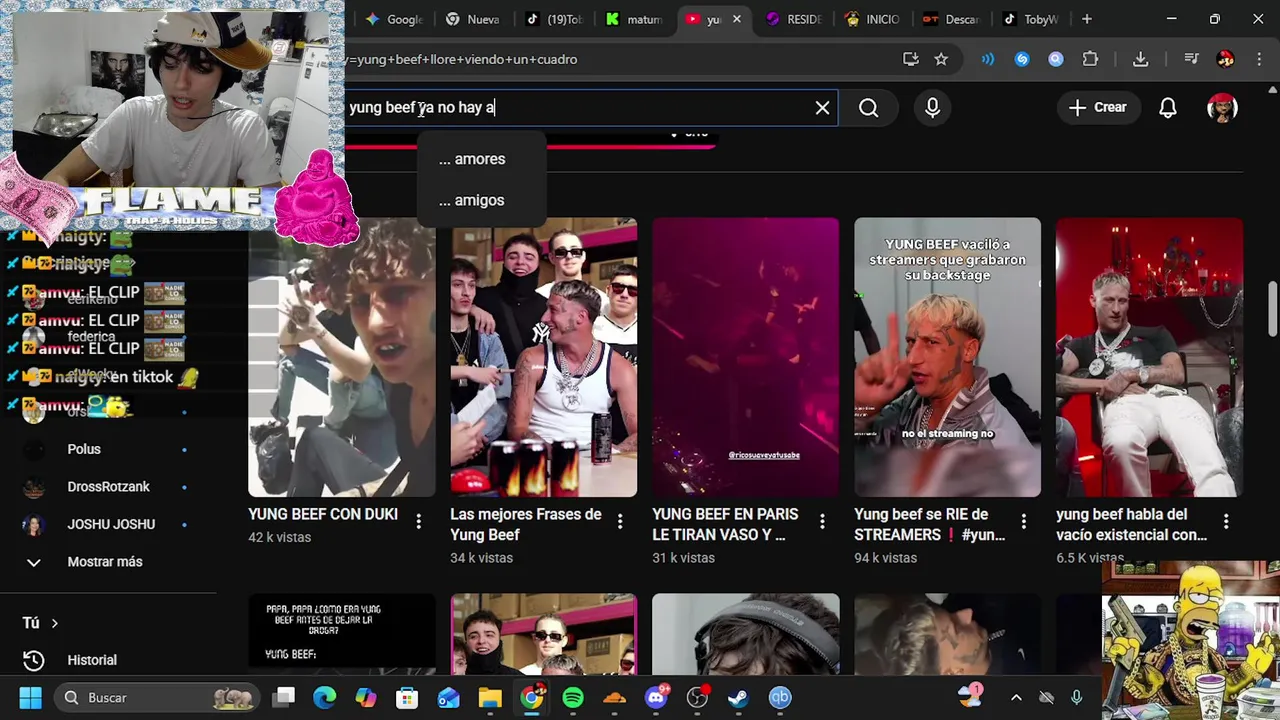Click the page vertical scrollbar
The width and height of the screenshot is (1280, 720).
tap(1272, 308)
